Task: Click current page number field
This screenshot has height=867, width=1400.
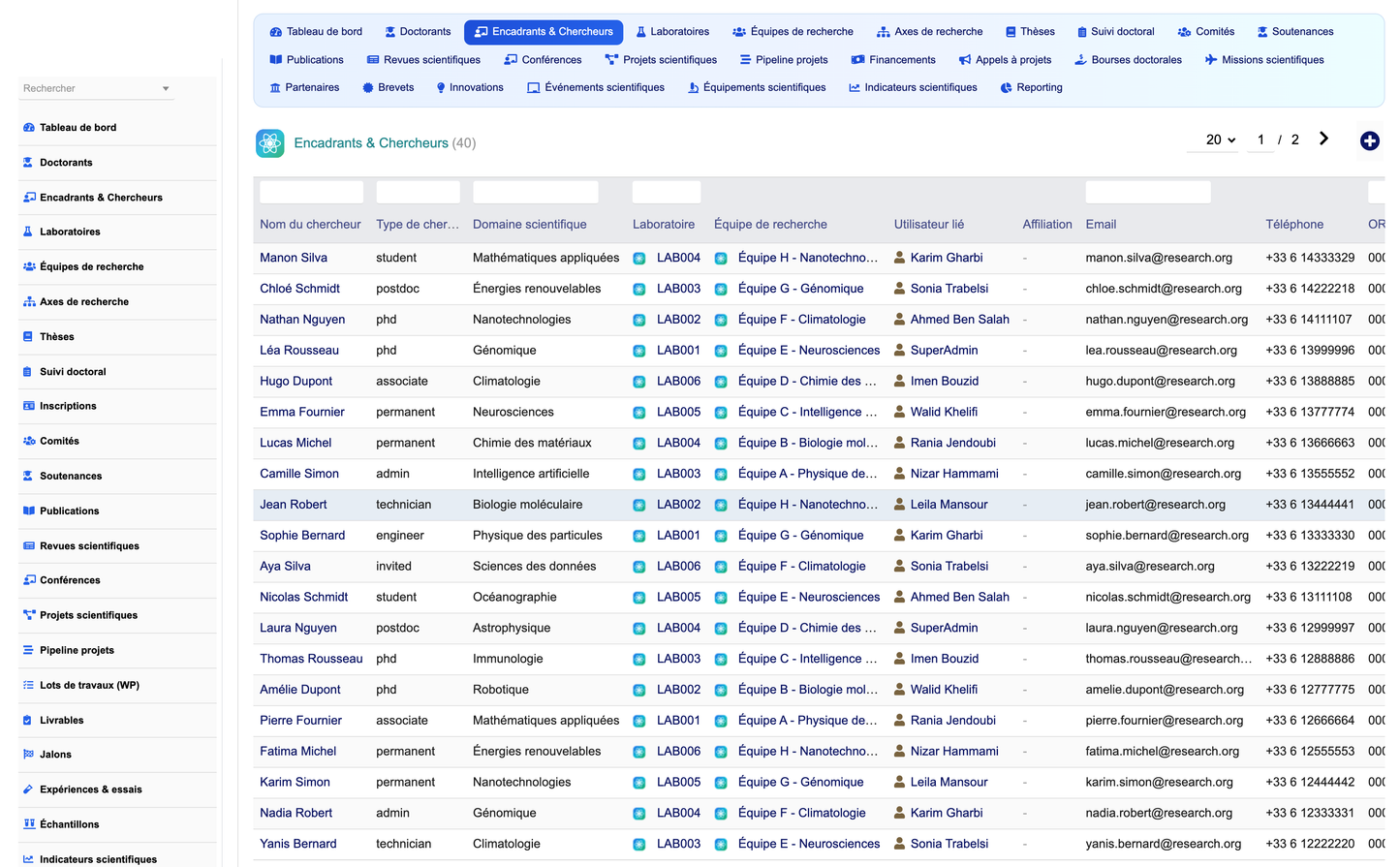Action: [x=1260, y=139]
